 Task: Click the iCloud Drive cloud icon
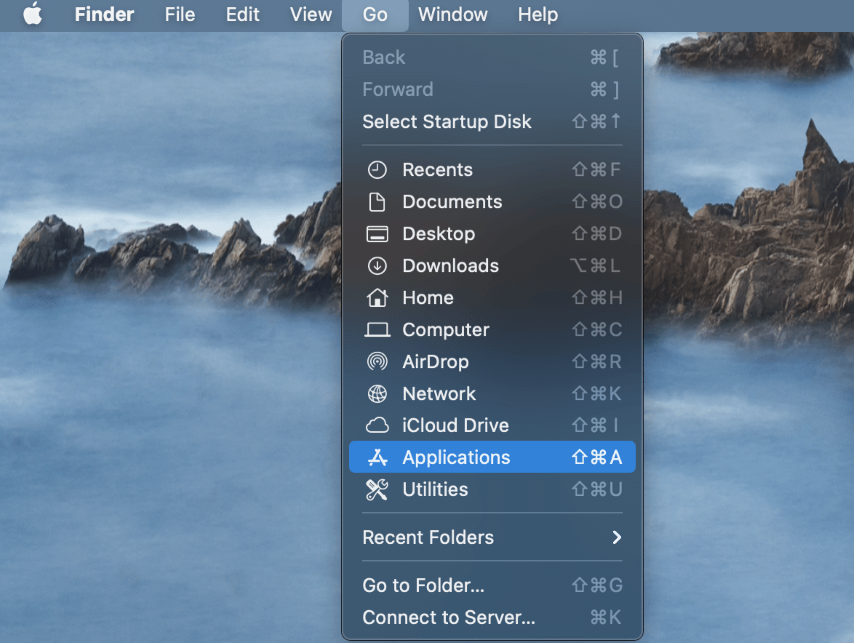click(377, 426)
